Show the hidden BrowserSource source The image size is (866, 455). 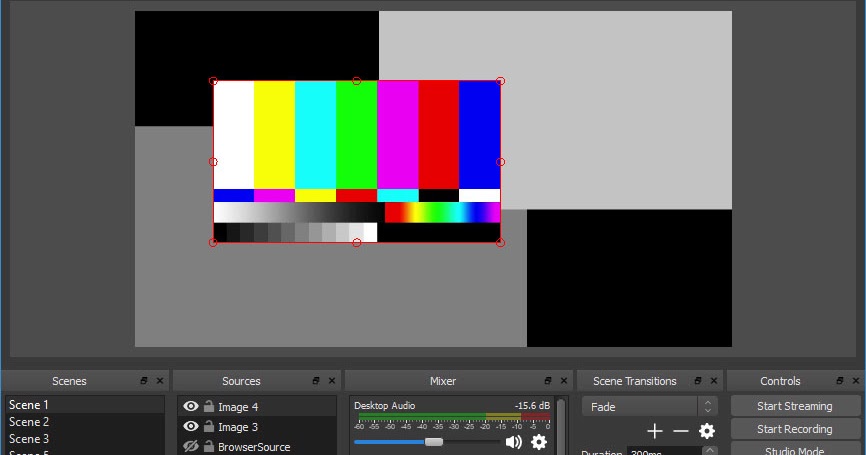pos(191,446)
